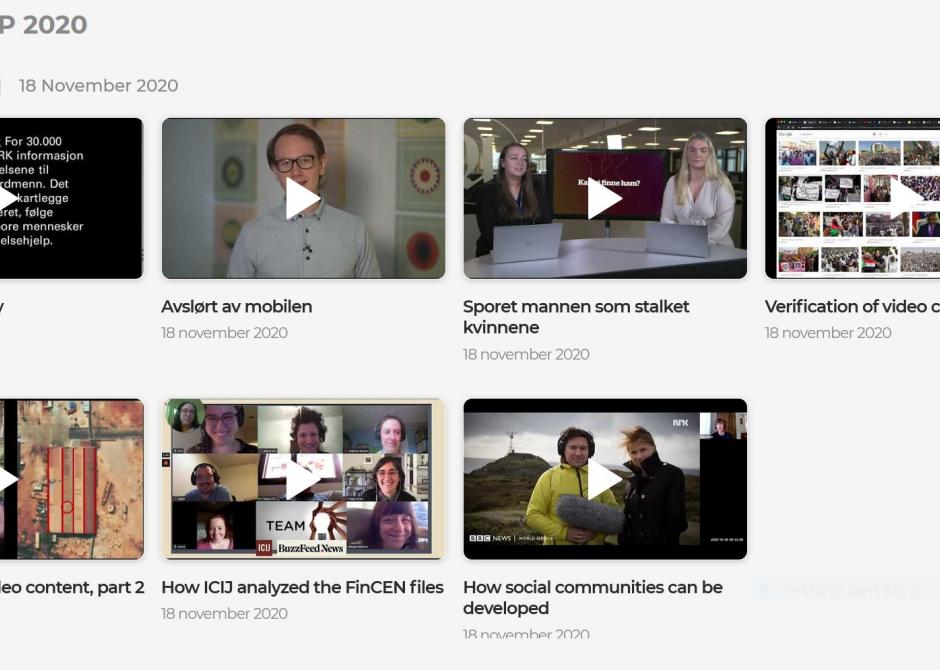Click the date under Avslørt av mobilen
The height and width of the screenshot is (670, 940).
tap(224, 333)
